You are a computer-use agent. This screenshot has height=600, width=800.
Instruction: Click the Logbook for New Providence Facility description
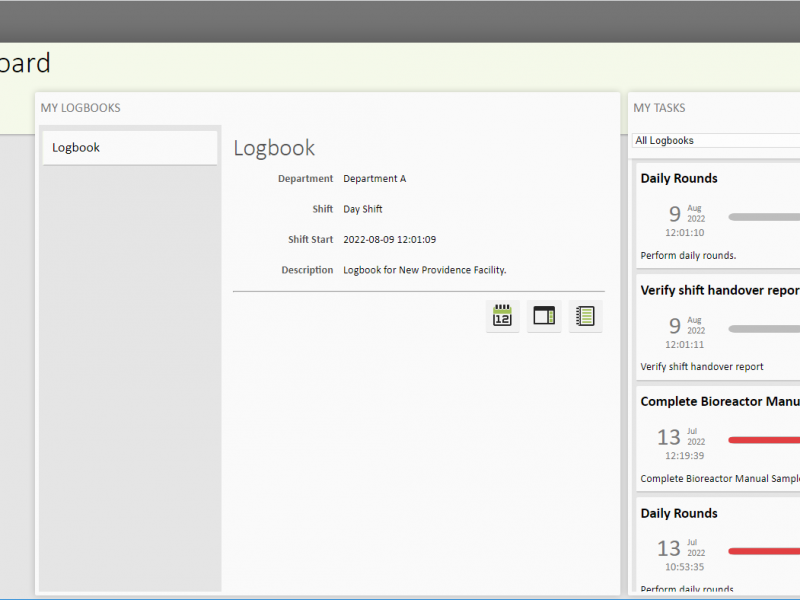(424, 270)
